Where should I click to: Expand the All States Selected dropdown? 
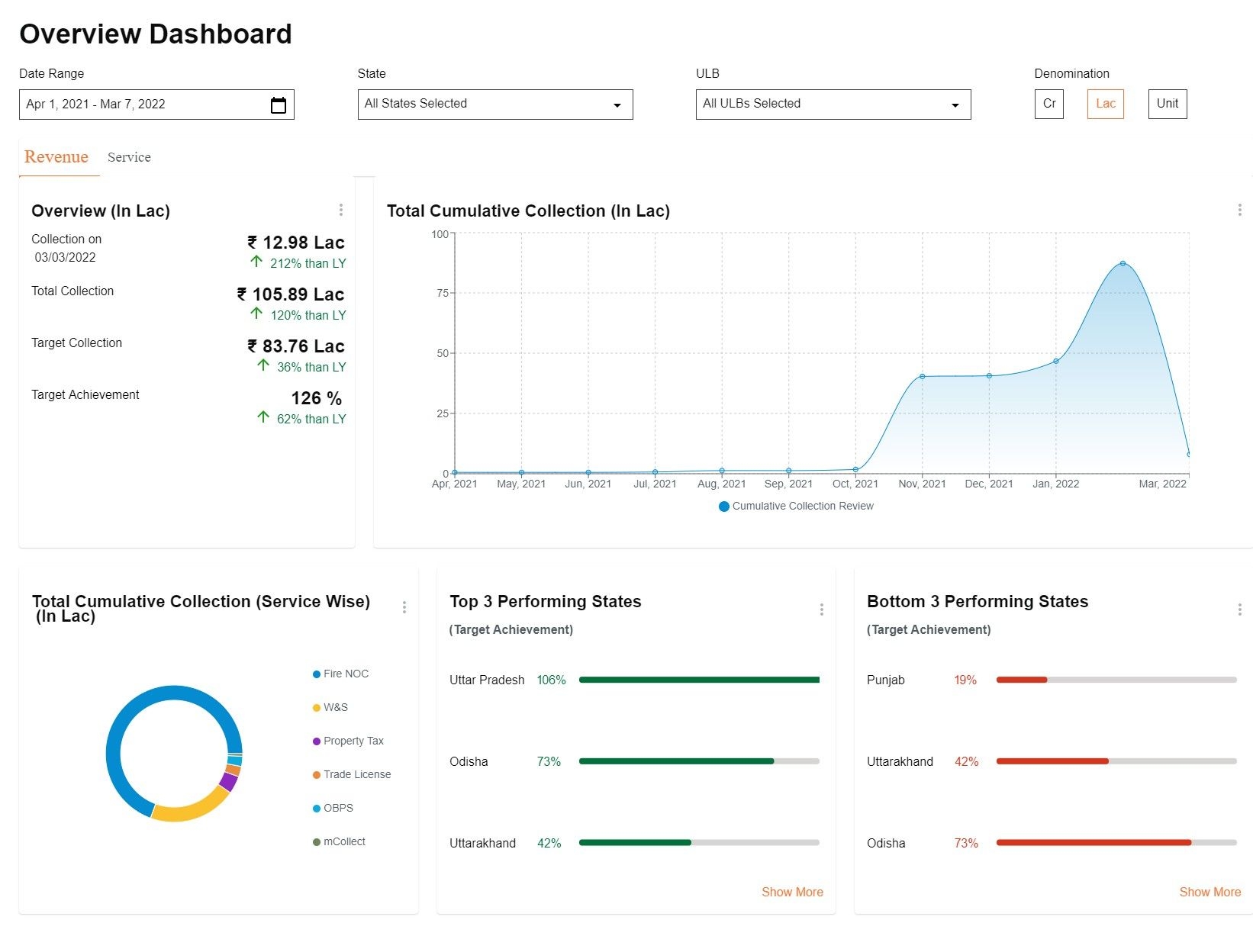point(494,105)
